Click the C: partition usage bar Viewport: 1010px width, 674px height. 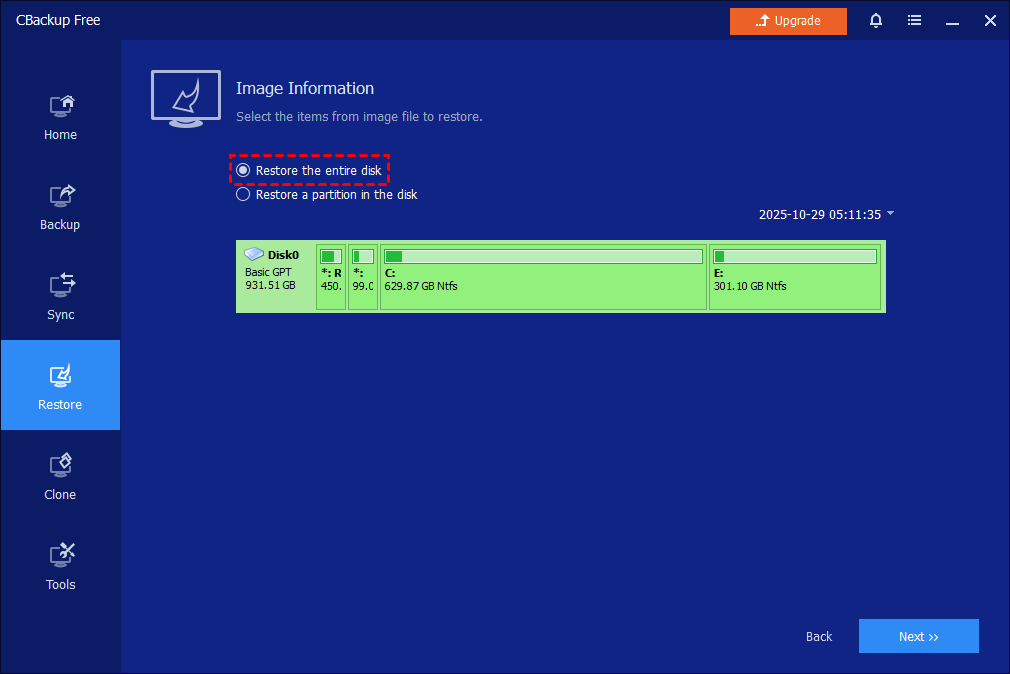tap(543, 257)
